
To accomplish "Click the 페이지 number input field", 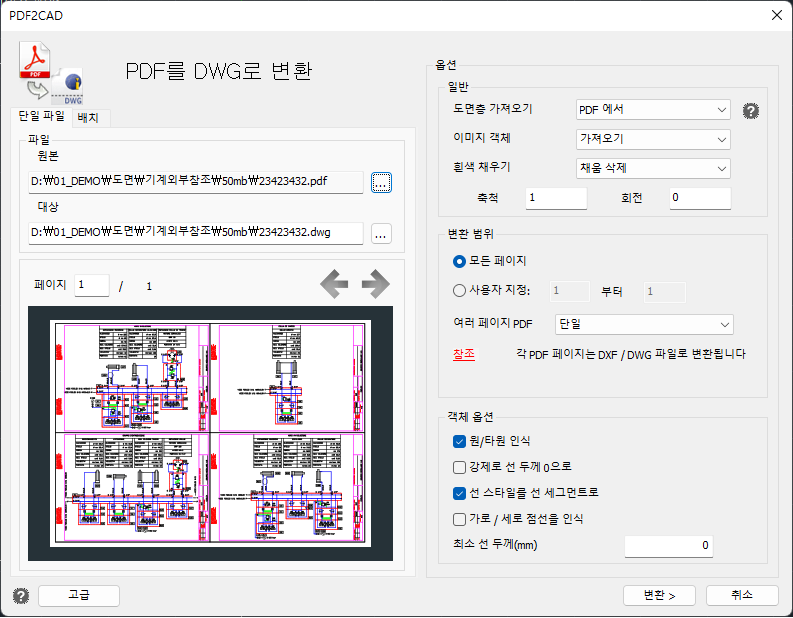I will (92, 285).
